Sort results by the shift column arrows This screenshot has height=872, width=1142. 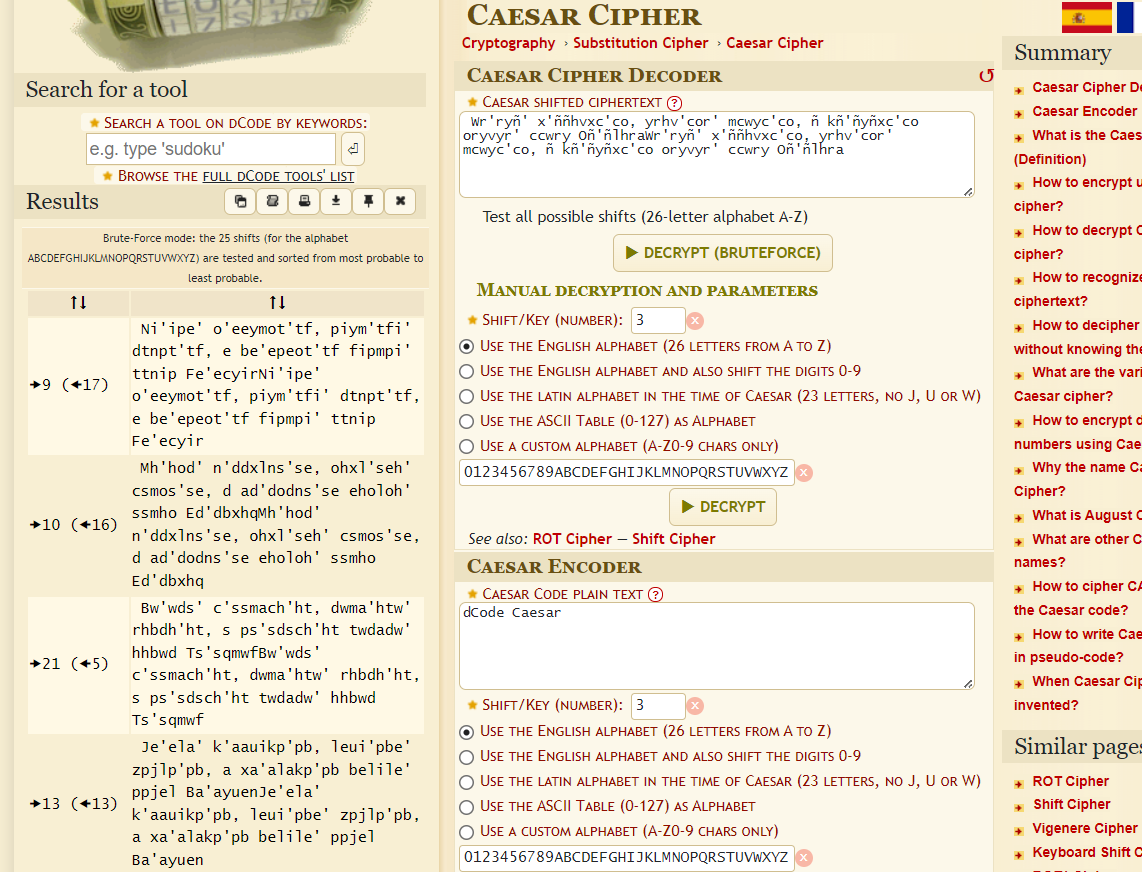click(78, 303)
